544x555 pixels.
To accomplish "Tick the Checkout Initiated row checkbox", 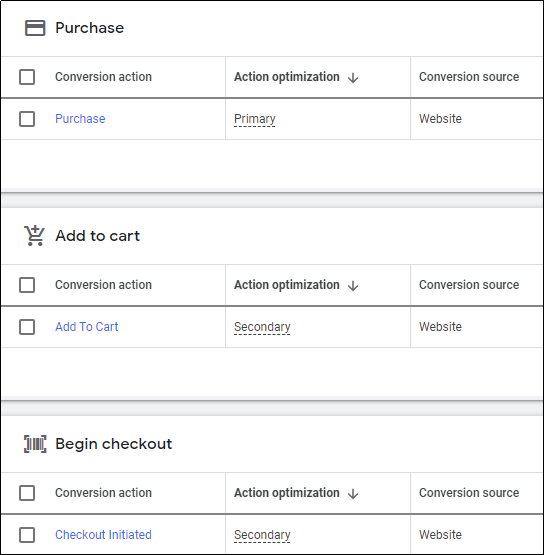I will 27,535.
